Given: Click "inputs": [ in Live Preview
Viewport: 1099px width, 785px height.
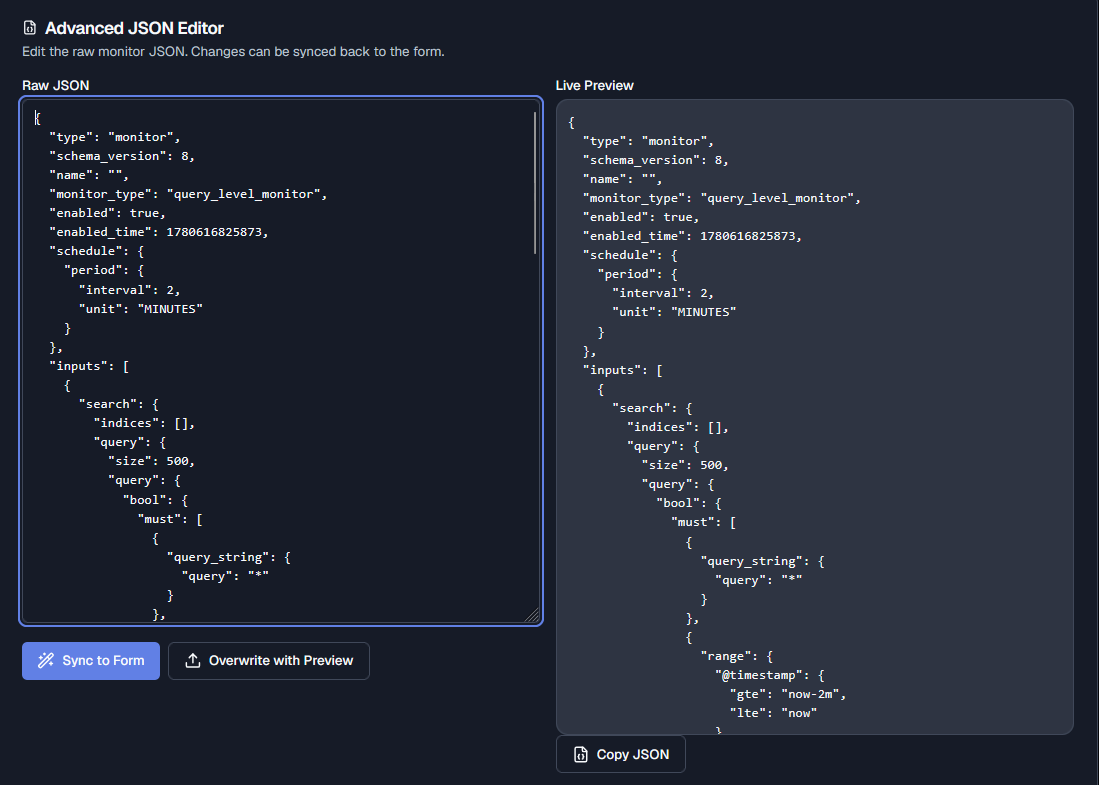Looking at the screenshot, I should 623,370.
